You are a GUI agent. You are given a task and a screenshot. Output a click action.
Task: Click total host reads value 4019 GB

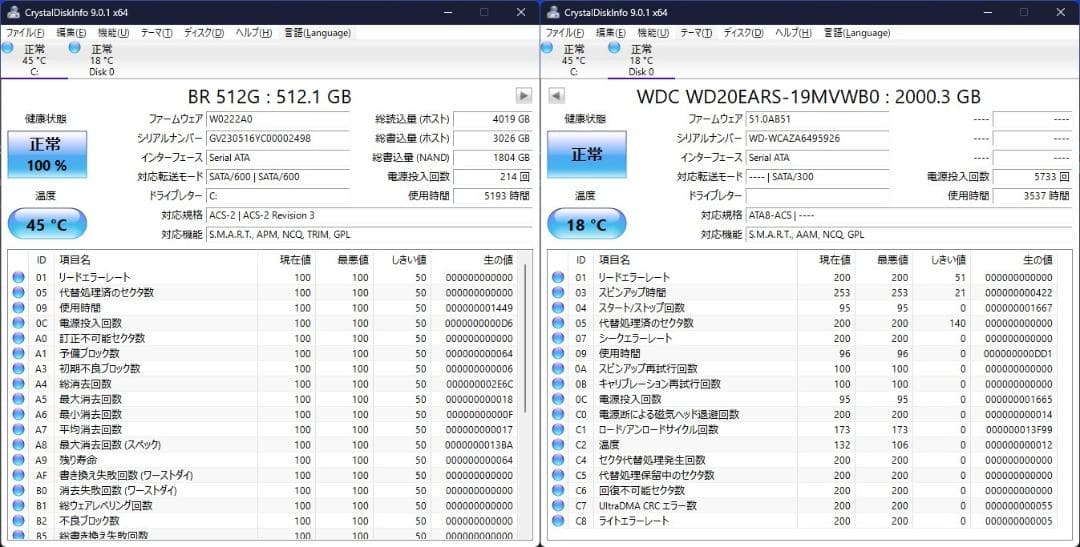[492, 118]
